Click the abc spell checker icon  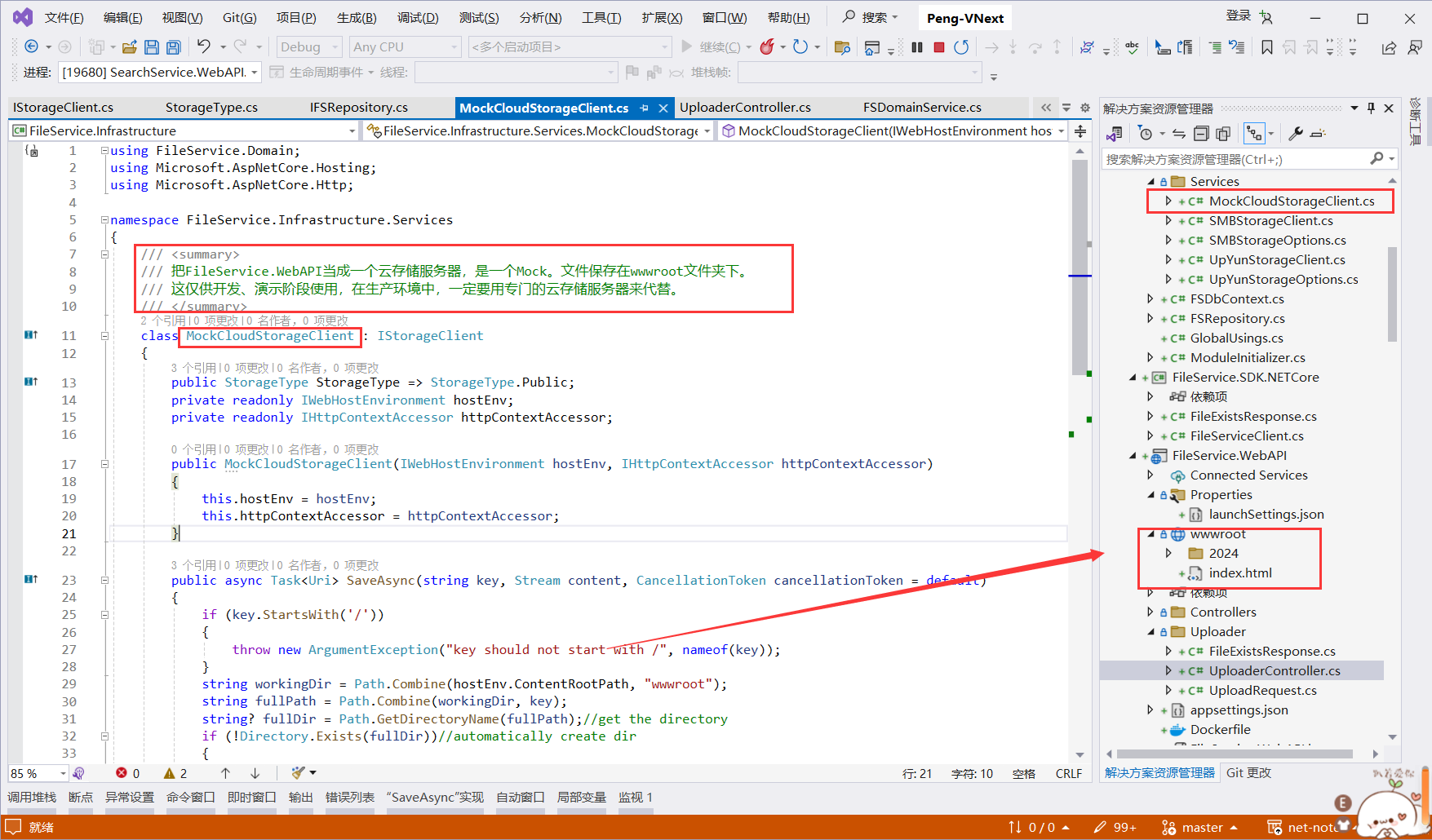1132,47
